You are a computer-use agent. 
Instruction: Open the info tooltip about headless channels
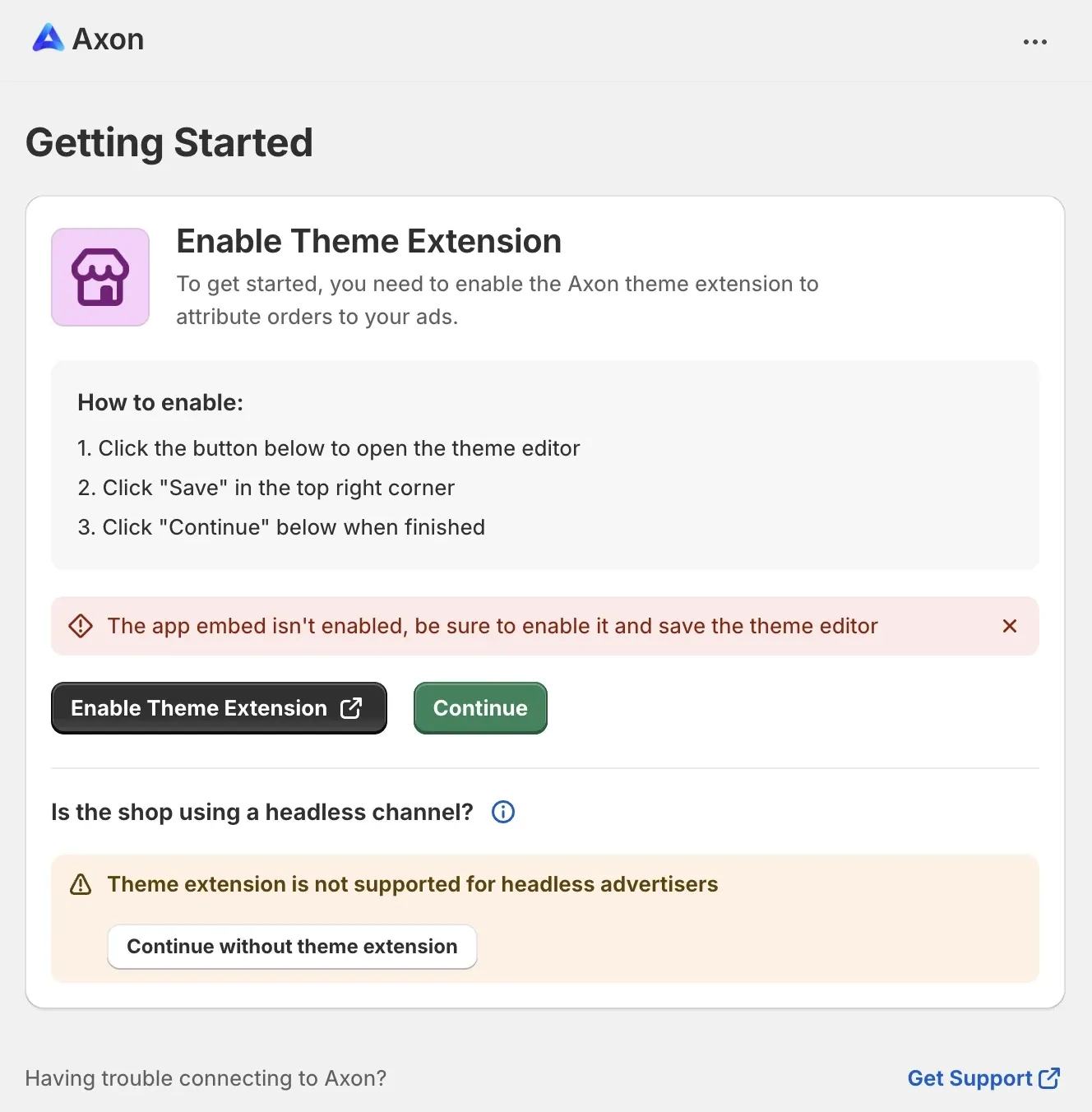(x=502, y=812)
